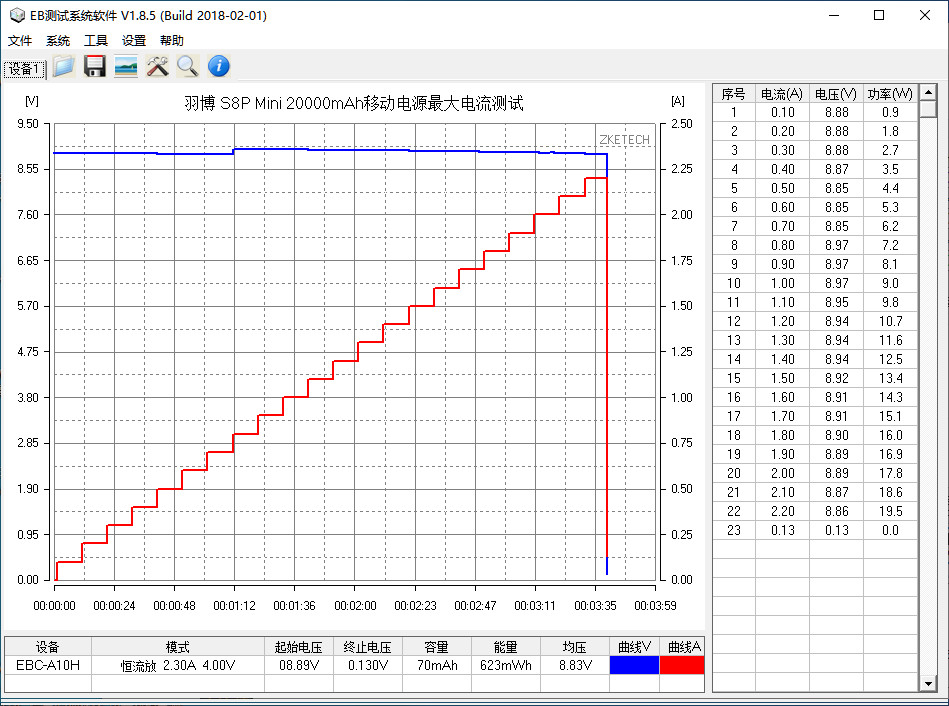Open the 帮助 menu

pyautogui.click(x=171, y=41)
